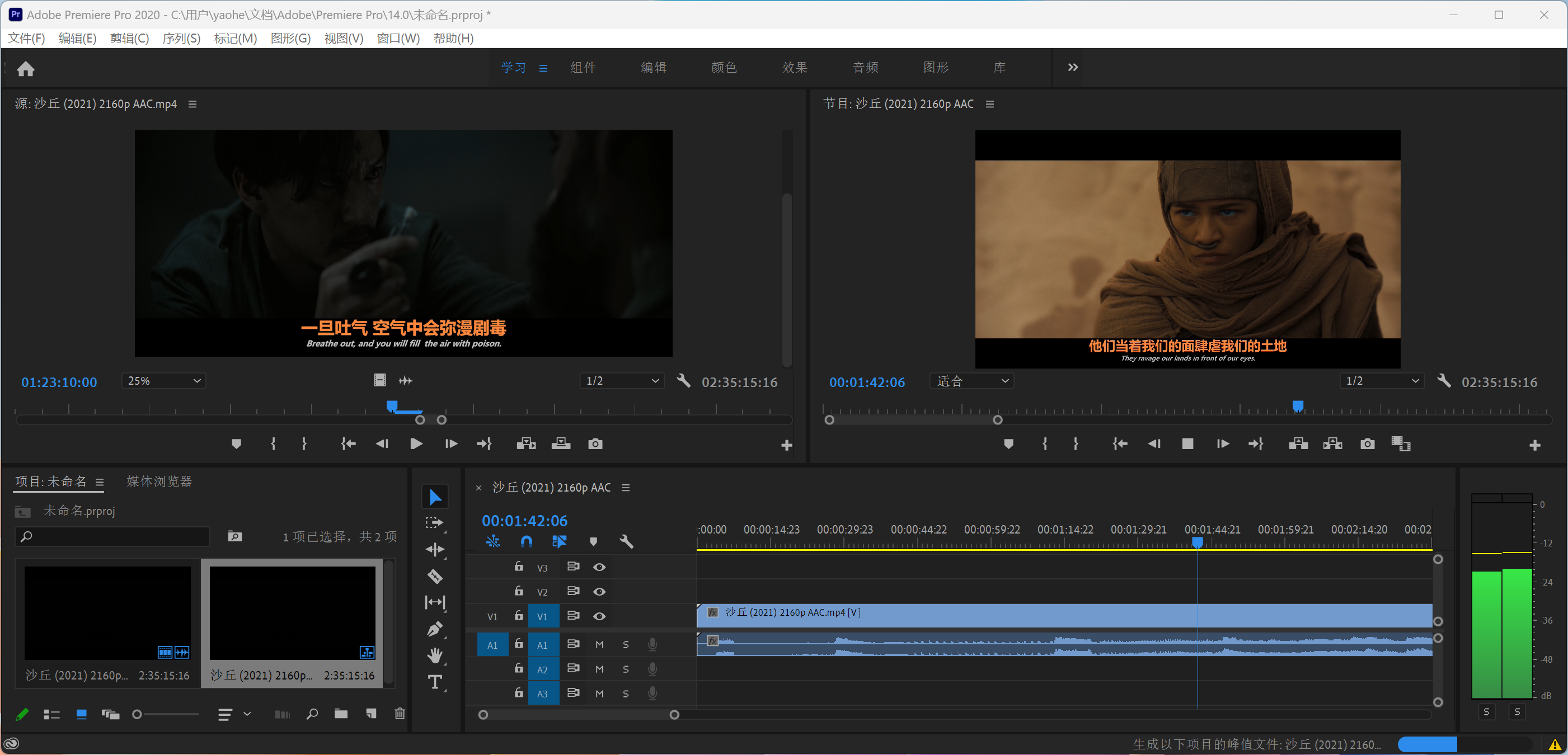Image resolution: width=1568 pixels, height=755 pixels.
Task: Expand the workspace overflow chevron
Action: (1073, 67)
